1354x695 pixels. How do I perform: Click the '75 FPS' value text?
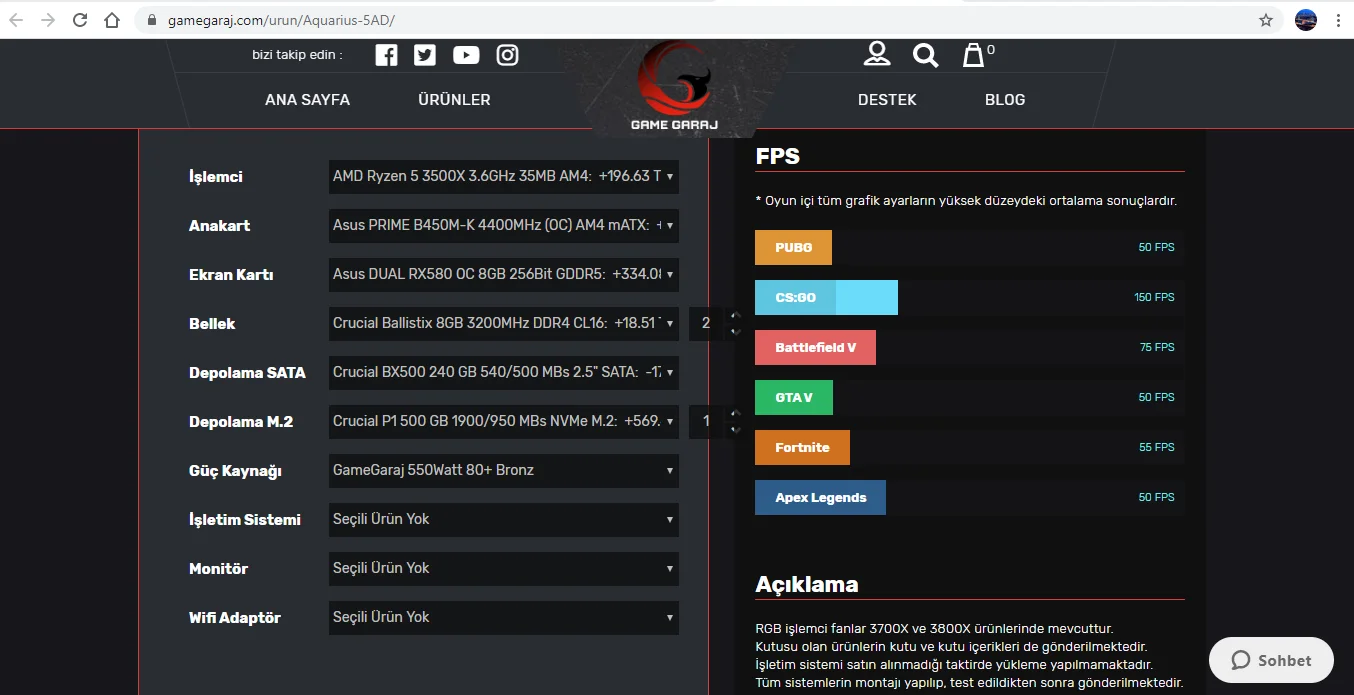(1157, 347)
